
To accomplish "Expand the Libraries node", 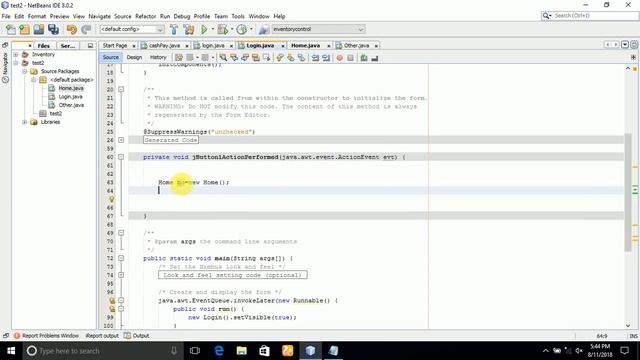I will point(24,122).
